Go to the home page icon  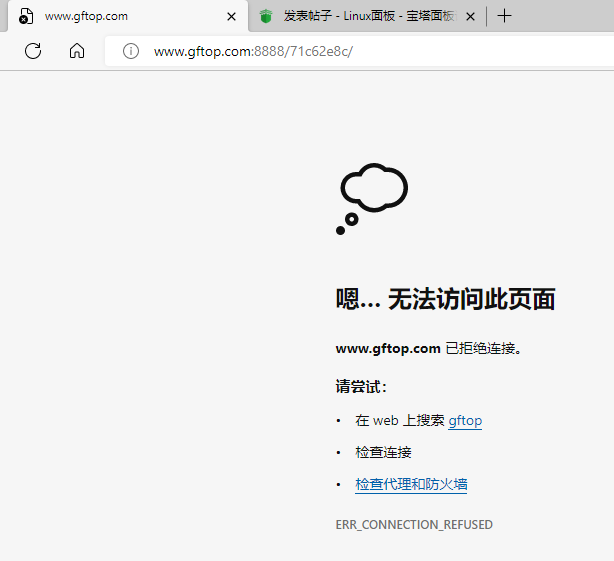coord(77,51)
